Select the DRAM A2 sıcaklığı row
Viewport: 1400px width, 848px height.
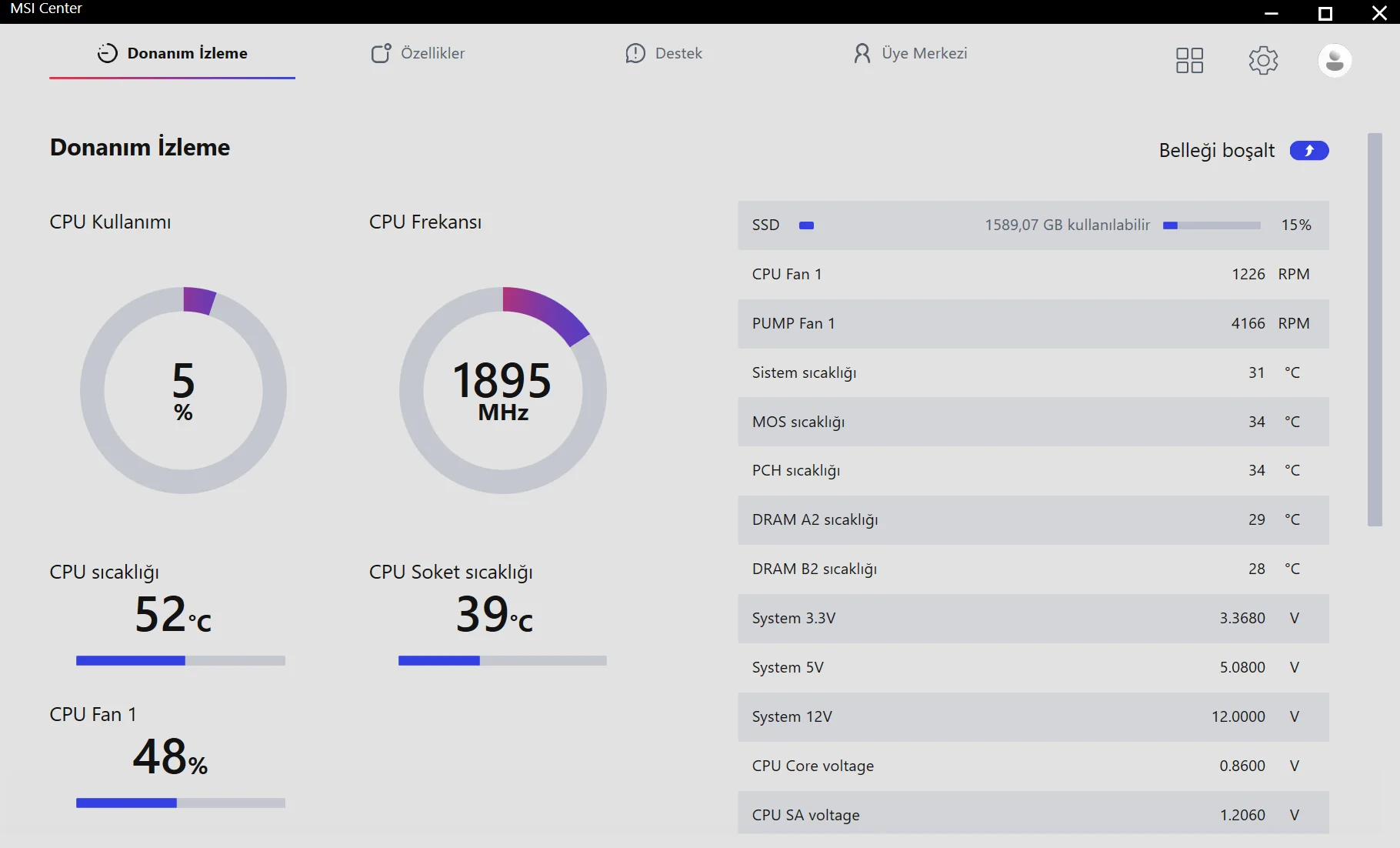[x=1033, y=519]
